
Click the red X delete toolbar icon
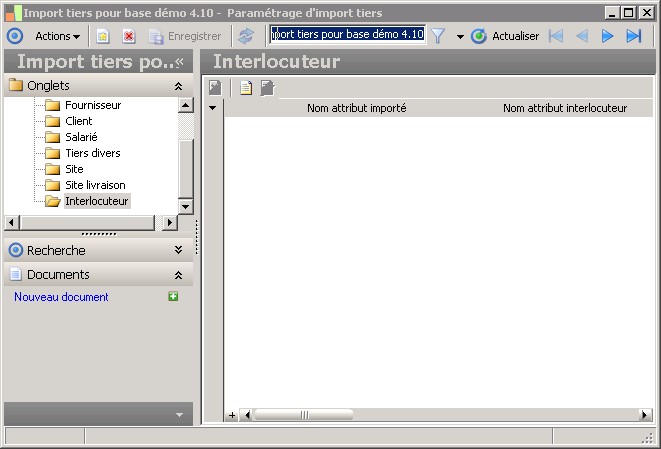129,36
